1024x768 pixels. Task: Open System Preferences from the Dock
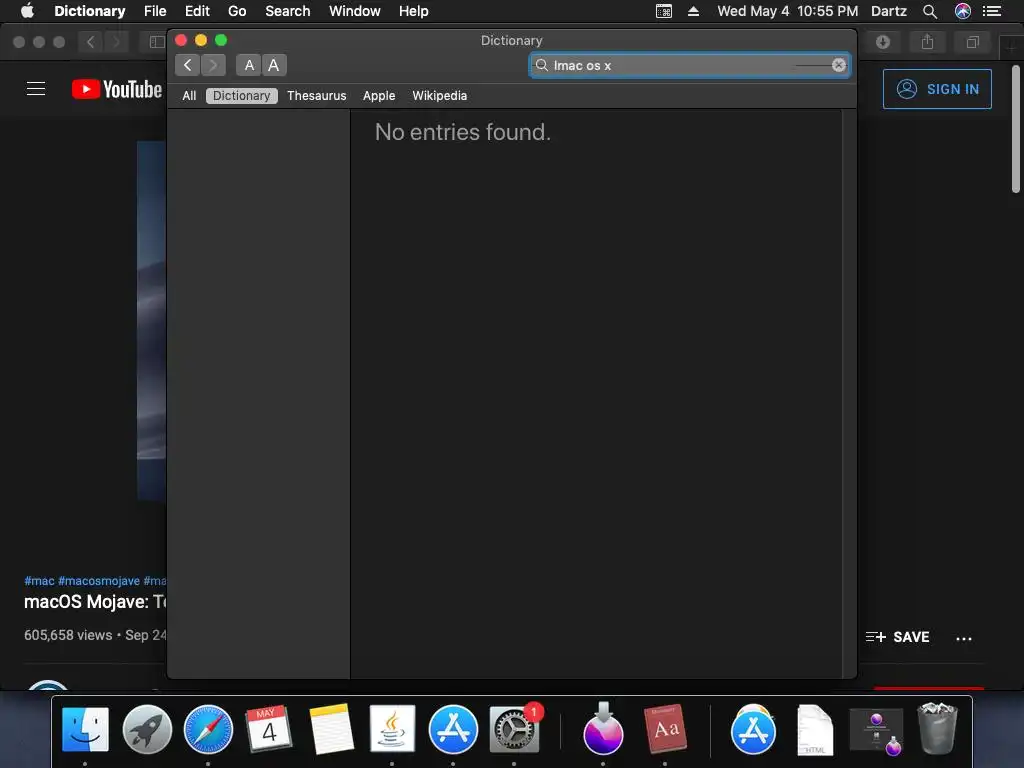click(514, 729)
